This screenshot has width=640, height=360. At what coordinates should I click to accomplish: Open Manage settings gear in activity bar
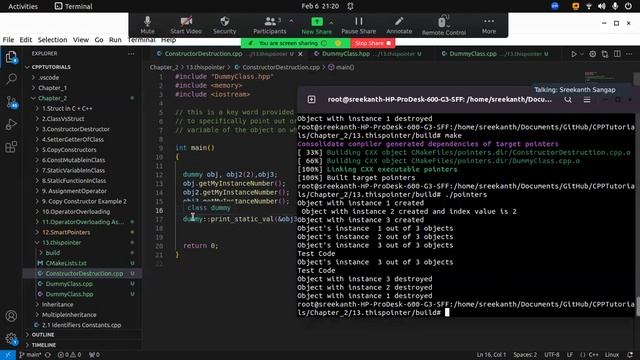tap(11, 338)
